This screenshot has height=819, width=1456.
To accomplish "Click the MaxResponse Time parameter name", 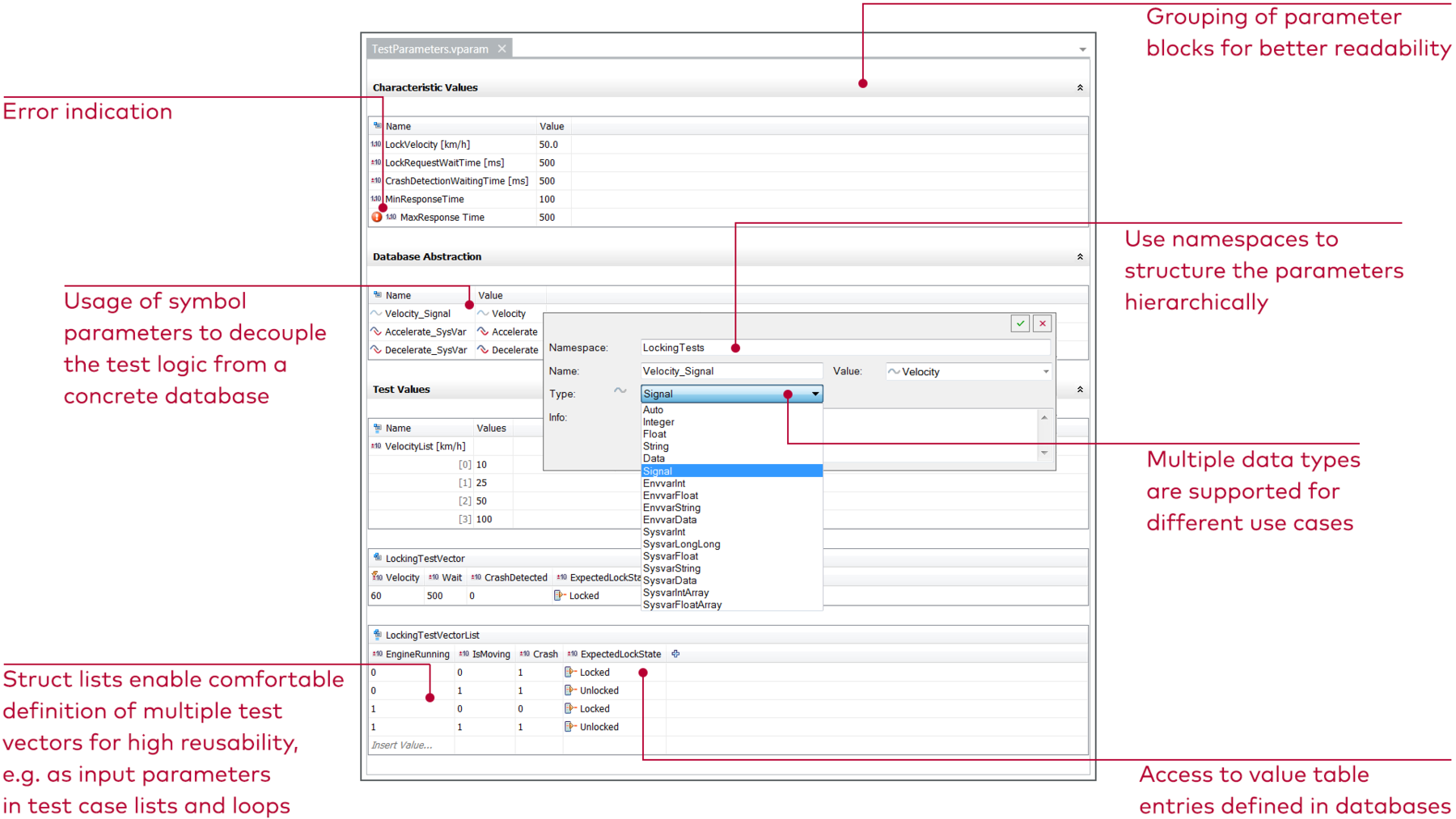I will click(442, 217).
